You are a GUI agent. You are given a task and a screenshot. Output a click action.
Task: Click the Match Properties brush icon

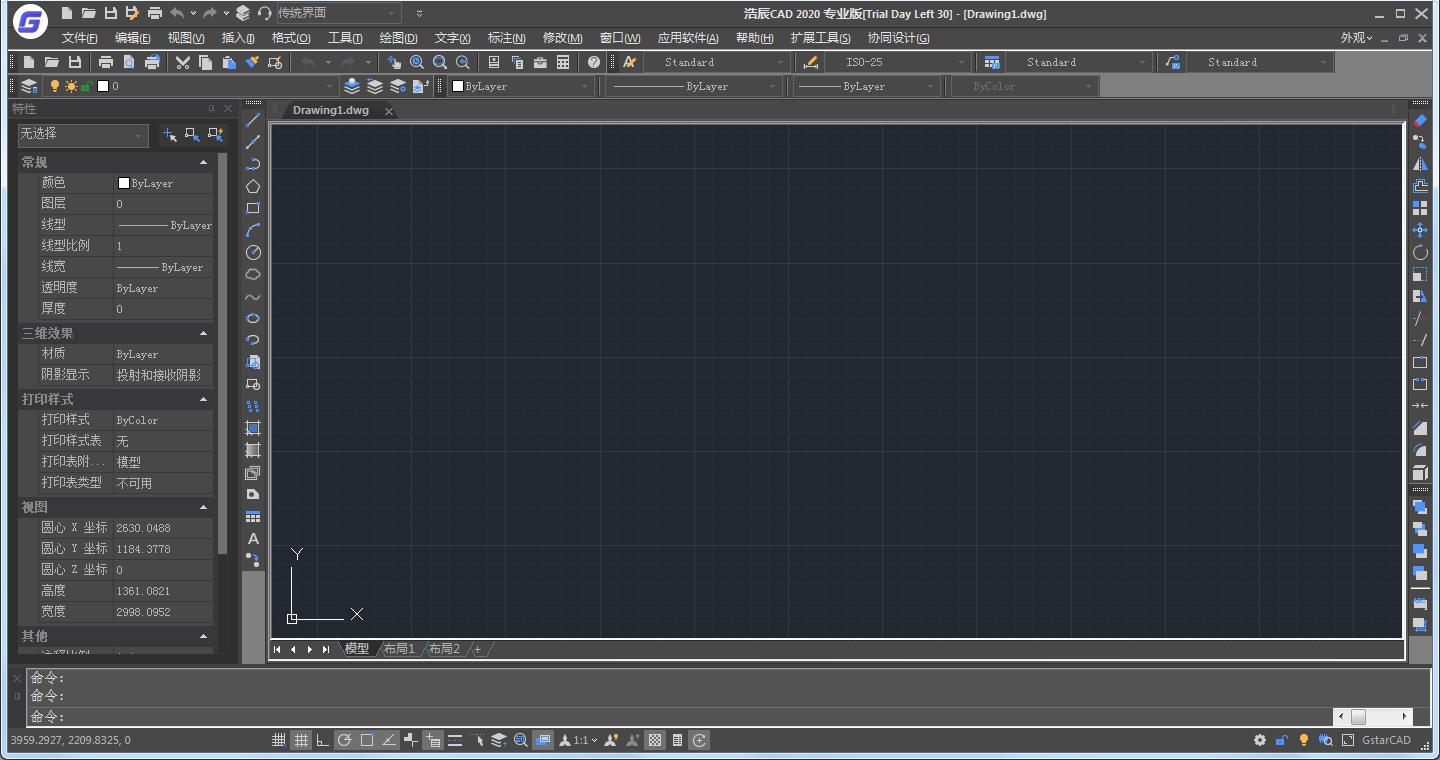pyautogui.click(x=252, y=62)
